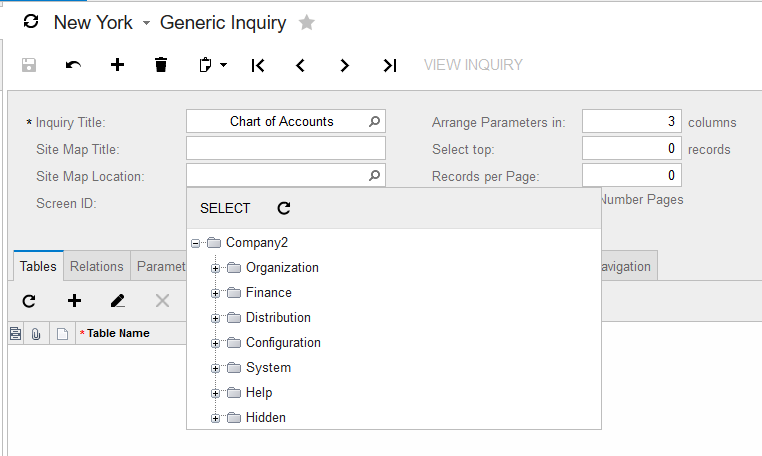The image size is (762, 456).
Task: Expand the Finance folder node
Action: [215, 293]
